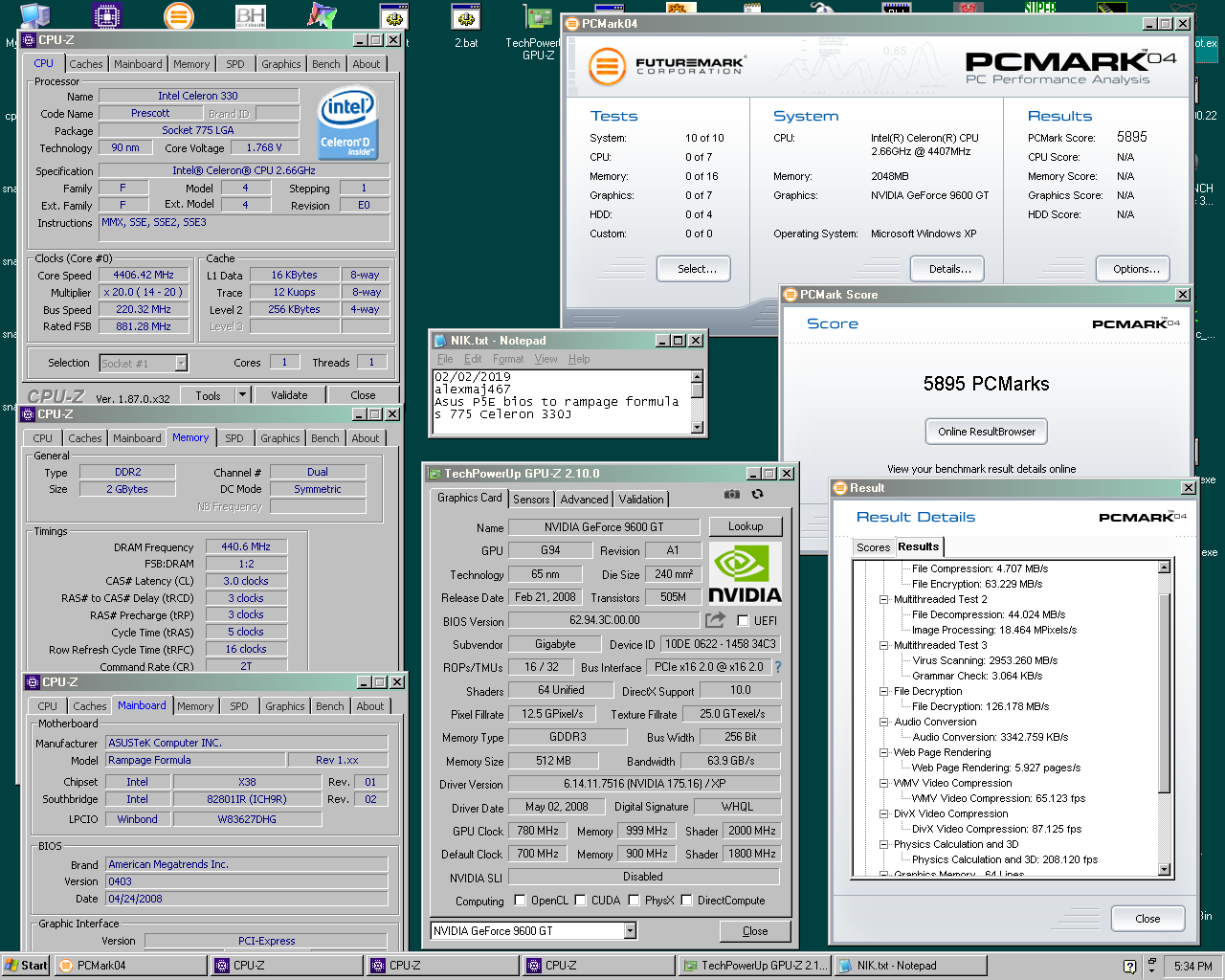Click the Intel Celeron D logo in CPU-Z

[x=346, y=124]
